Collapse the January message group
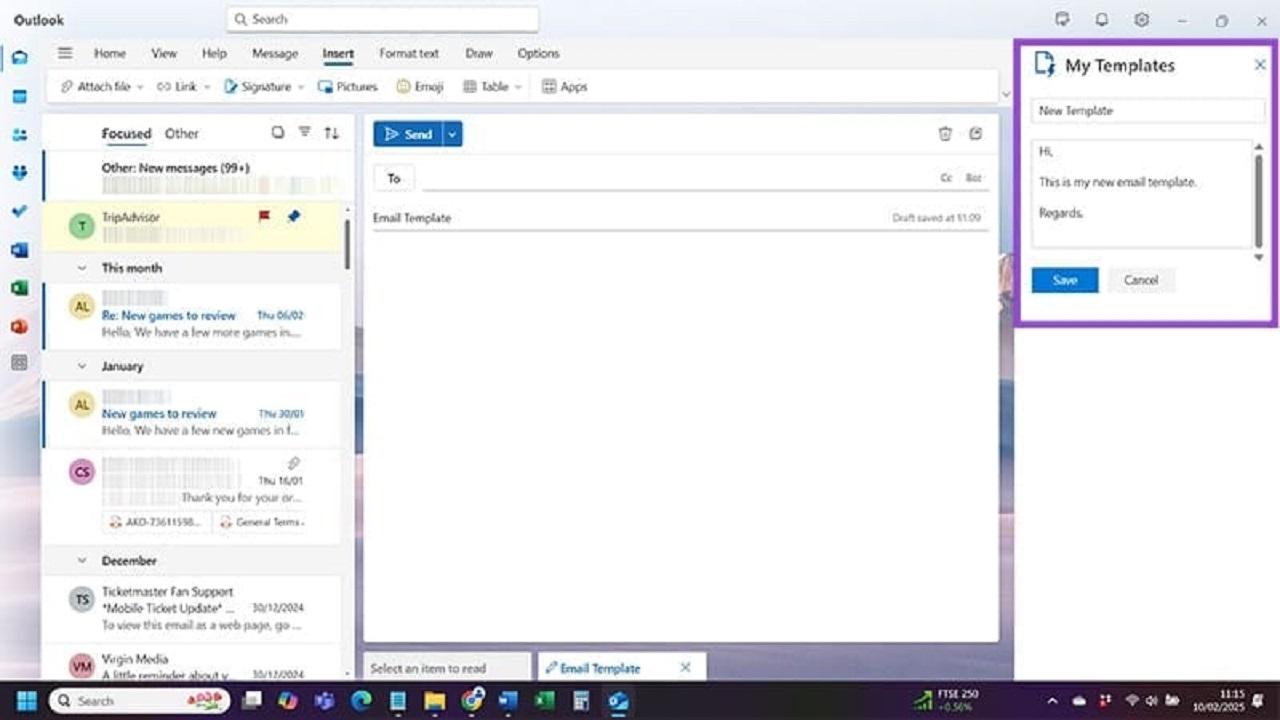 [x=82, y=366]
